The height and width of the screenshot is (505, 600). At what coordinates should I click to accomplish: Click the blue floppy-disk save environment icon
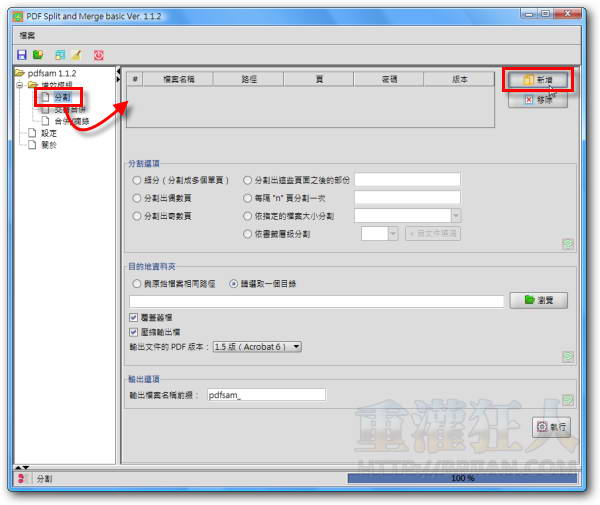pos(22,55)
